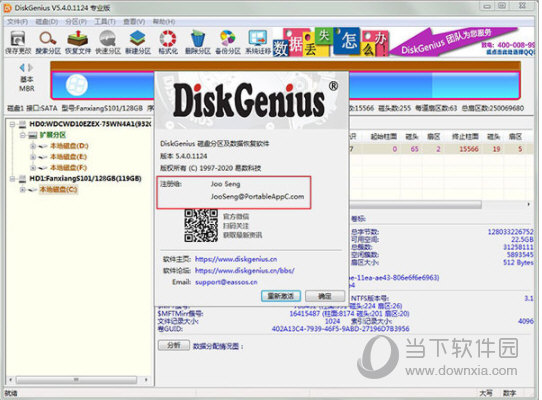Click the end cylinder value 15566 in partition row
Screen dimensions: 542x400
tap(469, 149)
